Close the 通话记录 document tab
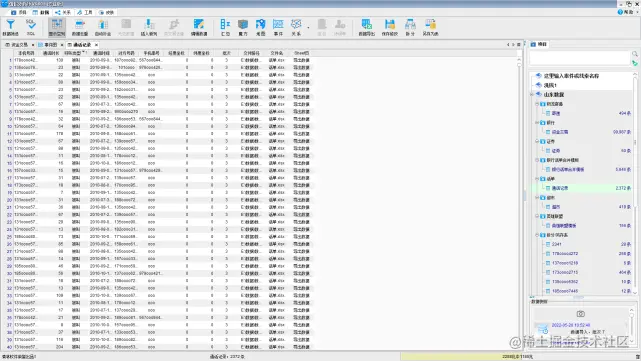641x361 pixels. pos(96,45)
